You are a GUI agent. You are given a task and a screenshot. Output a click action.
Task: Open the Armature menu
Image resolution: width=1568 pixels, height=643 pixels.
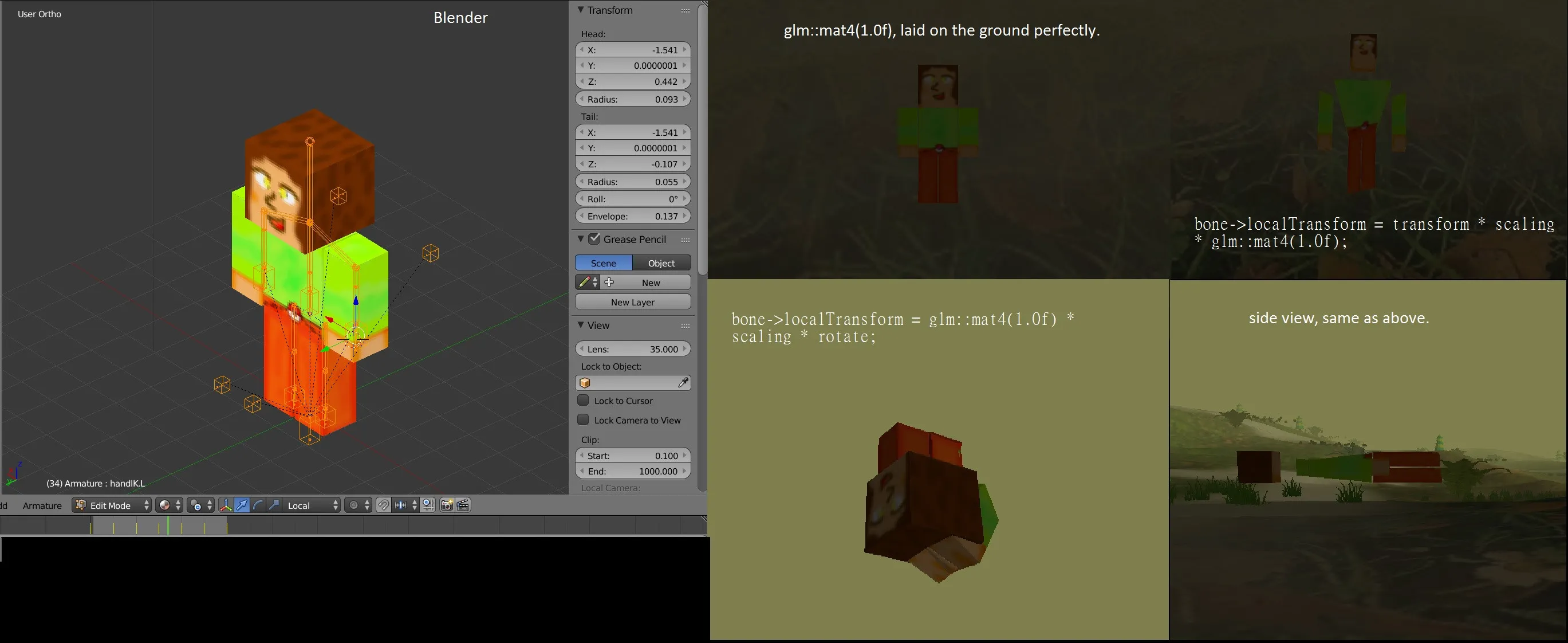pos(42,505)
